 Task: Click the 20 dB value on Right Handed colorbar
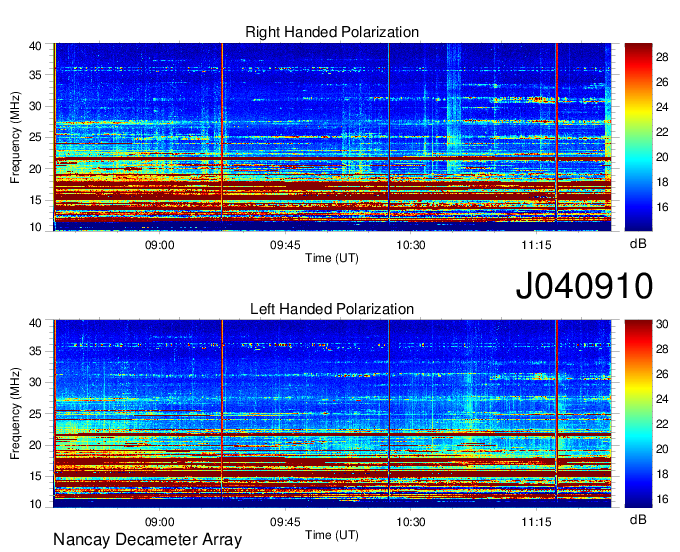662,157
